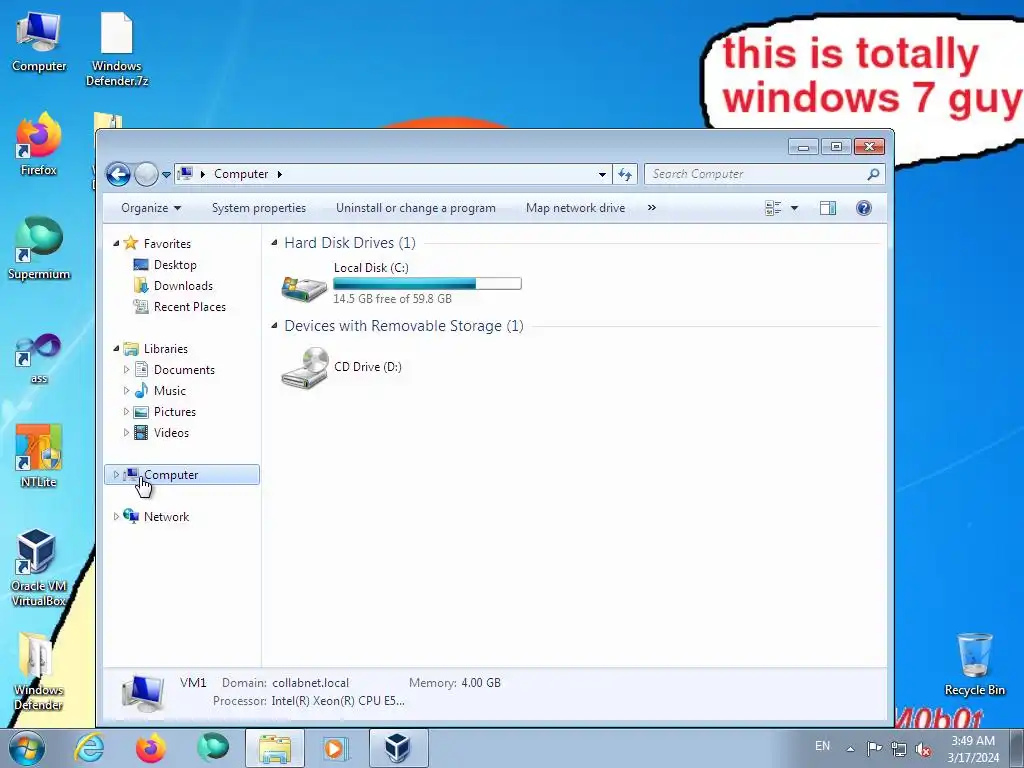Open Windows Media Player taskbar icon
Viewport: 1024px width, 768px height.
pos(336,748)
